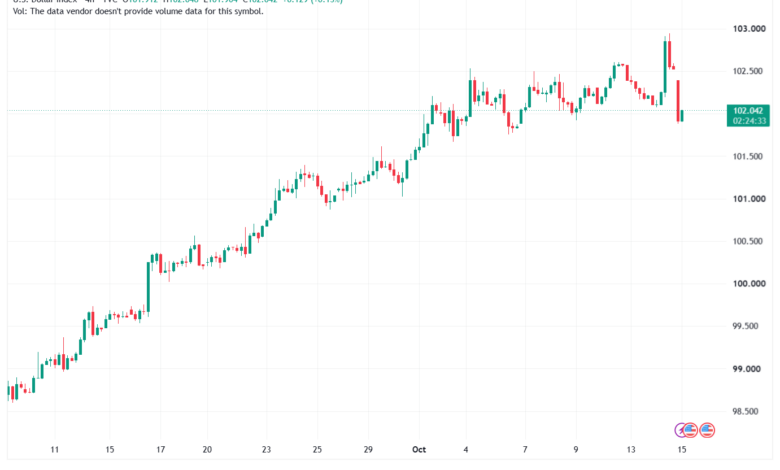Click the 99.000 price axis label
780x470 pixels.
[747, 369]
